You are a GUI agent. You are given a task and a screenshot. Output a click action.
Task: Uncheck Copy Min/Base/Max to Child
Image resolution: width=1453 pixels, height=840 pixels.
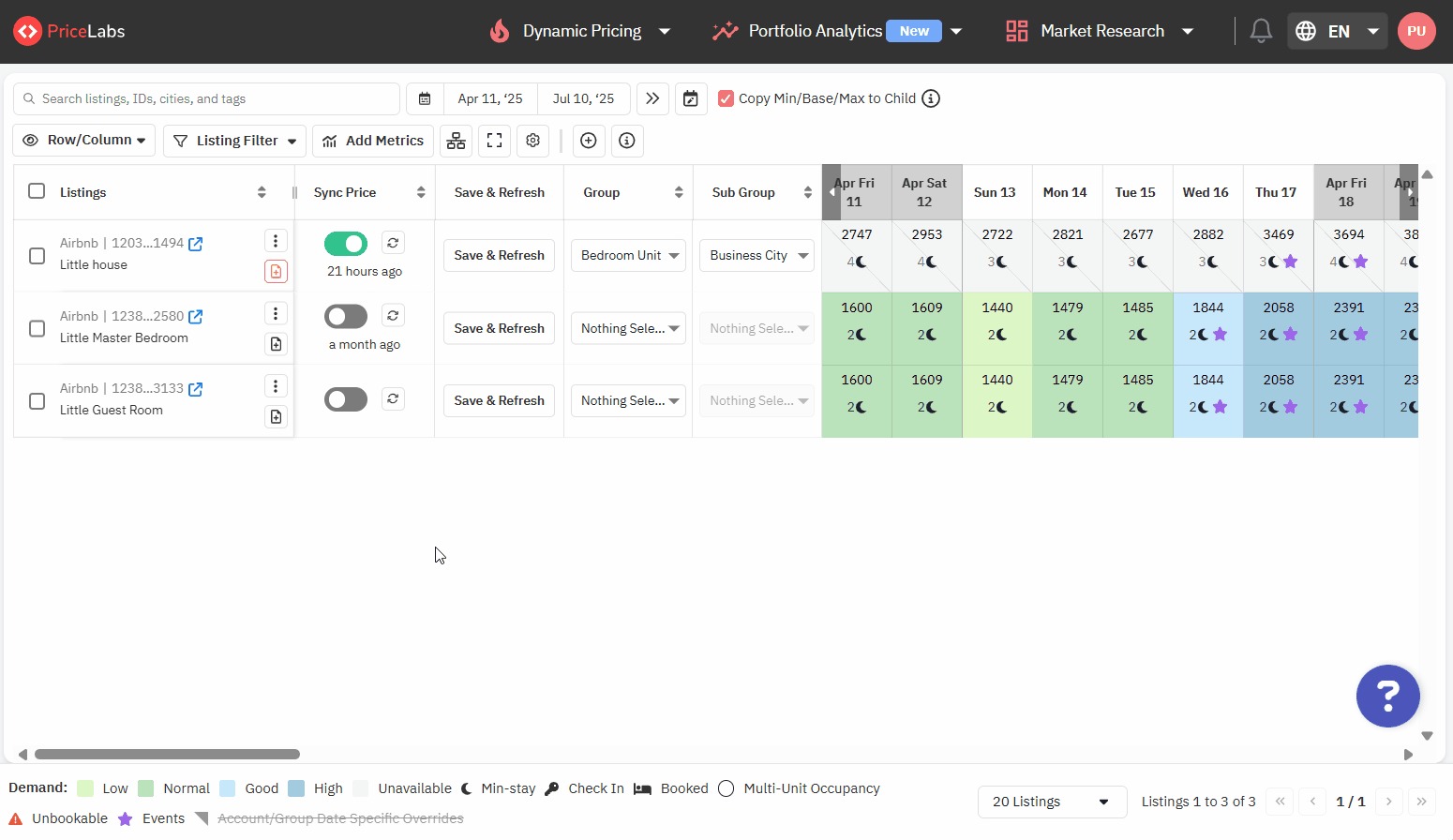coord(726,98)
